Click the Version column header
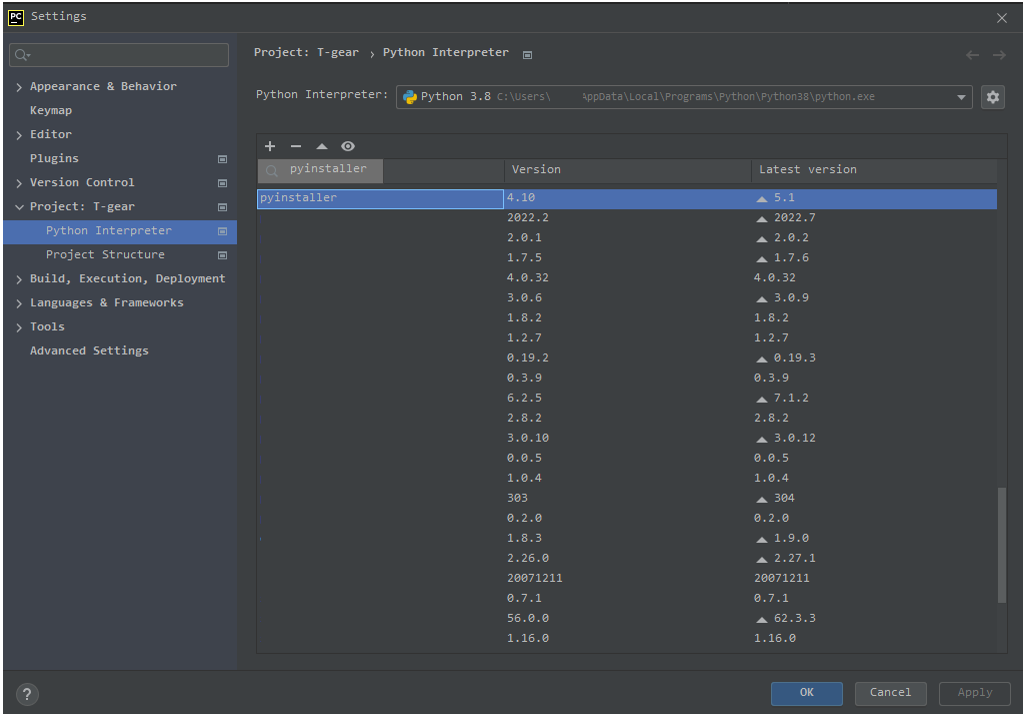The height and width of the screenshot is (715, 1025). [628, 170]
